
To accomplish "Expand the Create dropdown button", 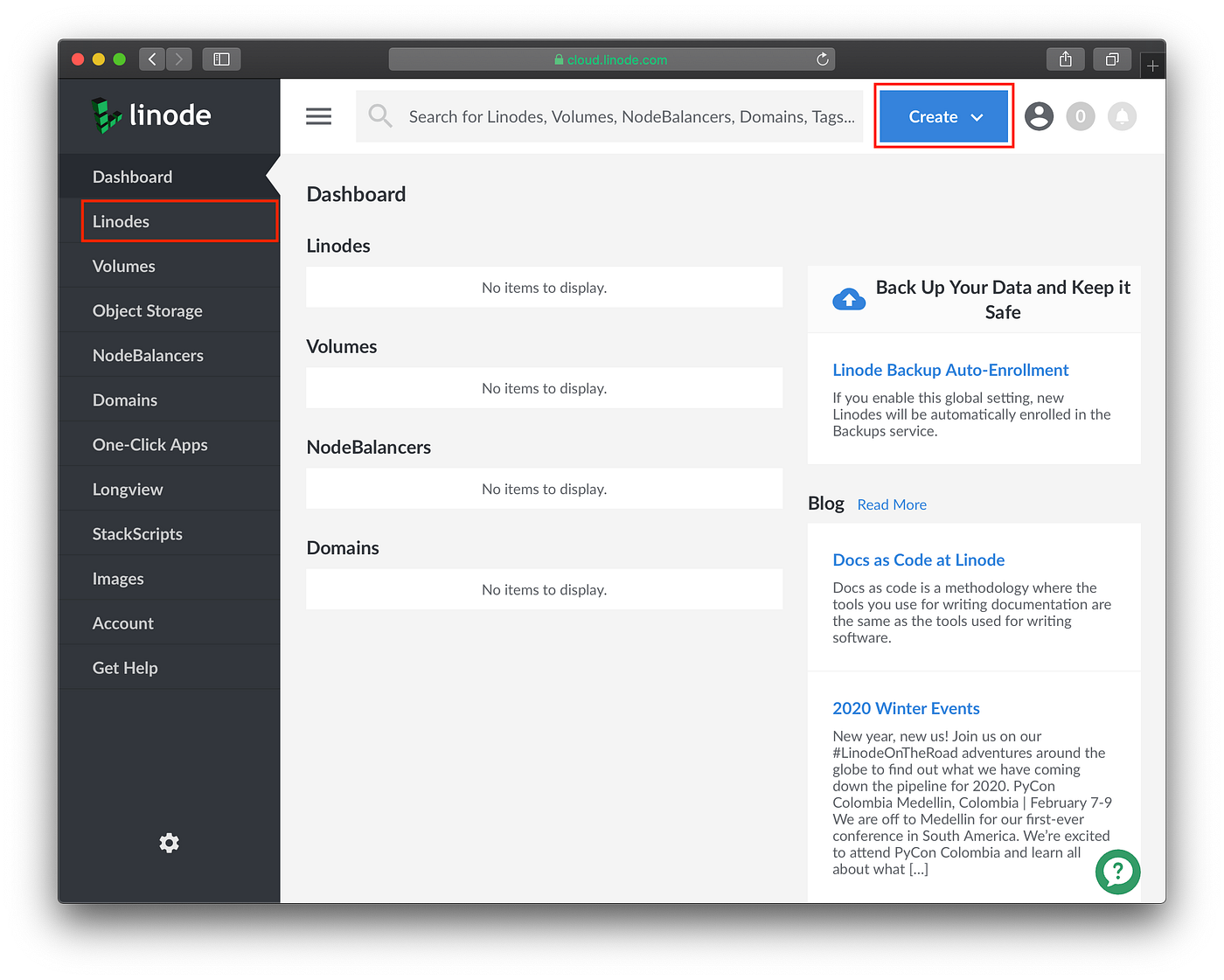I will [944, 116].
